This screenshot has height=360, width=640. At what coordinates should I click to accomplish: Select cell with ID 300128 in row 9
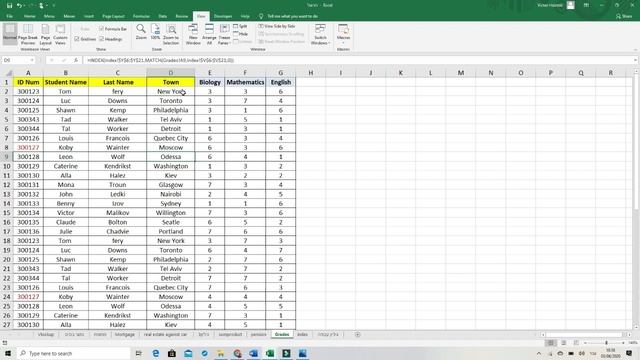(28, 157)
